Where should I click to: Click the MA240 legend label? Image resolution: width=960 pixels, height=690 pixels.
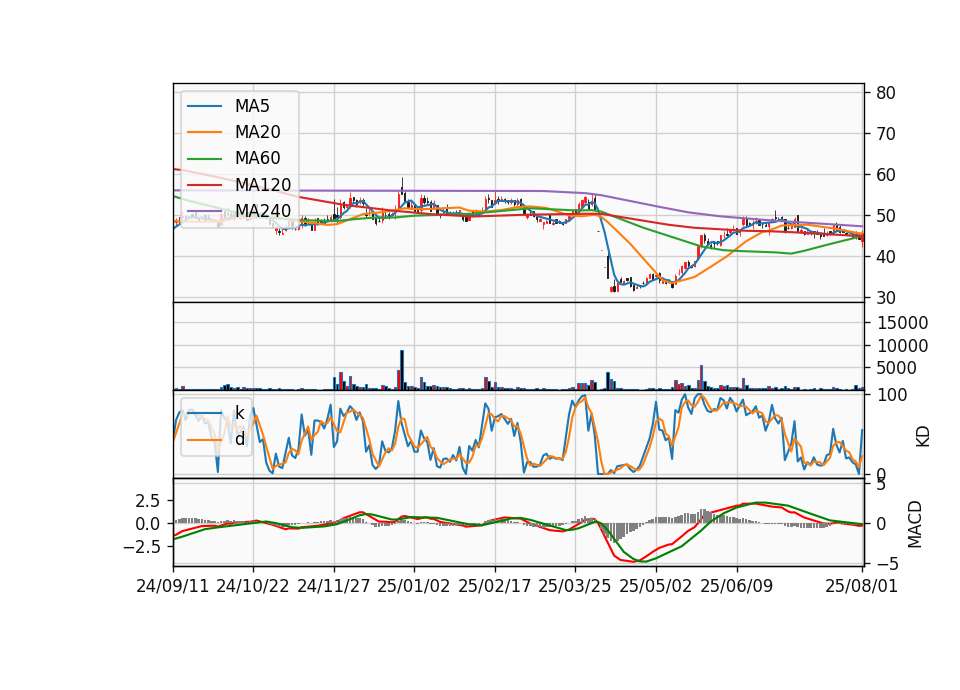click(263, 211)
